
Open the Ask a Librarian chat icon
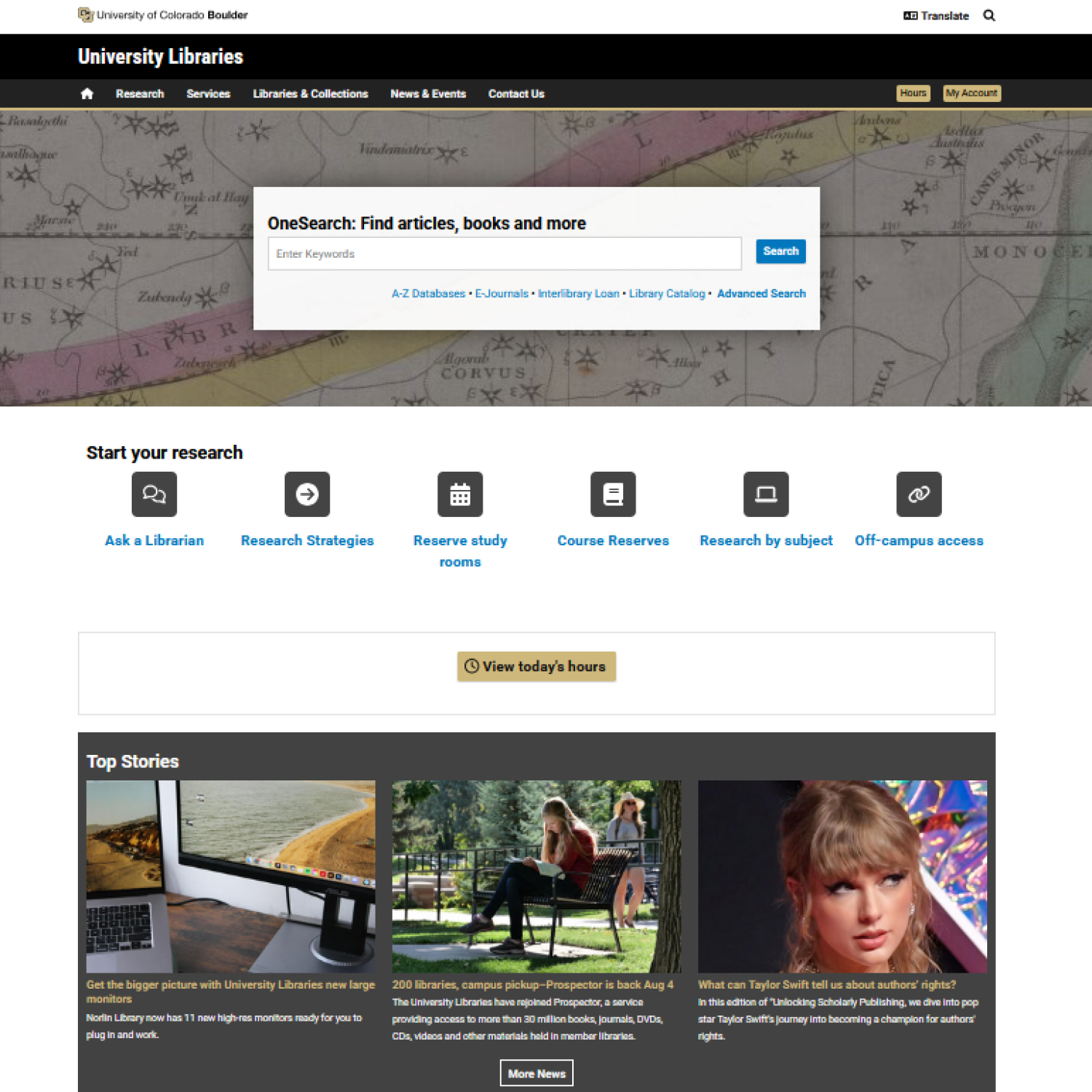[x=154, y=494]
